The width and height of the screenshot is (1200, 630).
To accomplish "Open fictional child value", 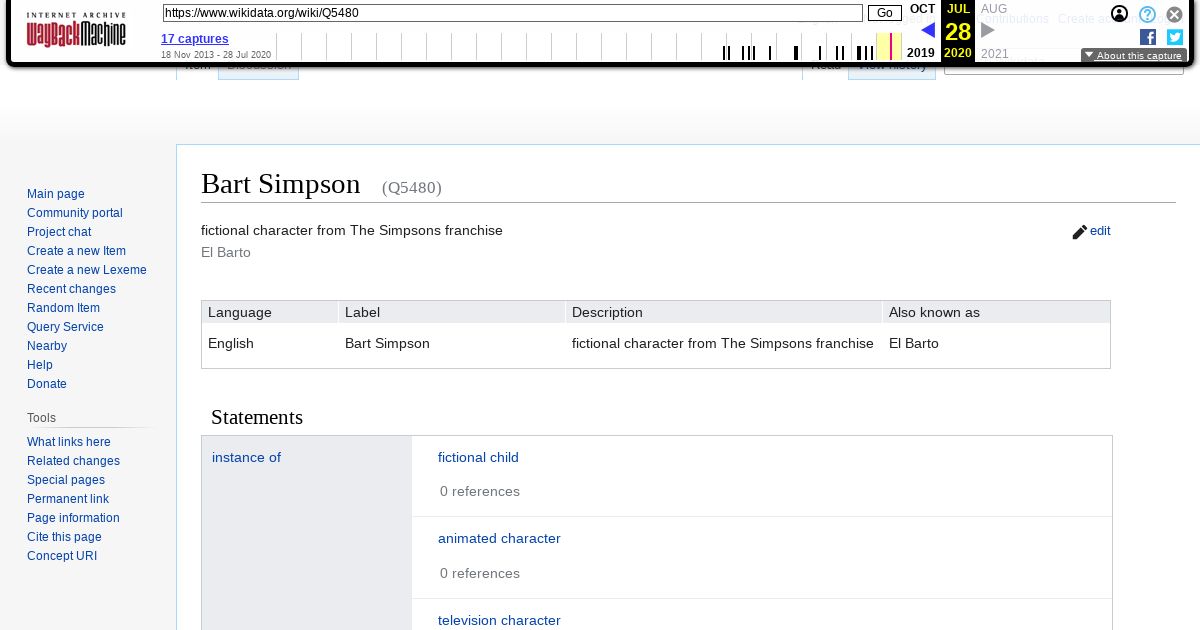I will point(478,457).
